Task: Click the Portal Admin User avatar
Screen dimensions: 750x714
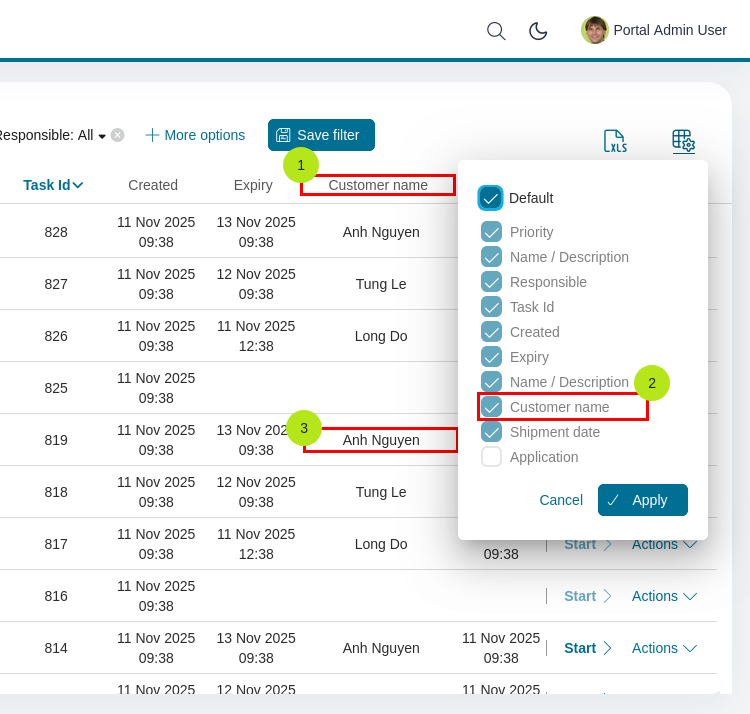Action: pos(594,30)
